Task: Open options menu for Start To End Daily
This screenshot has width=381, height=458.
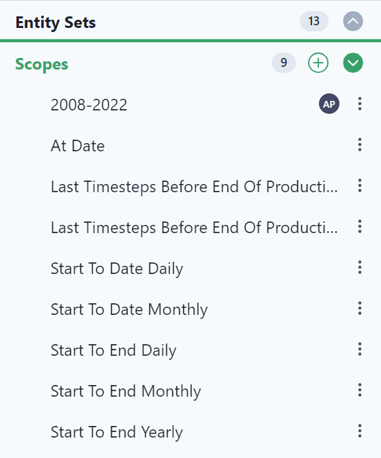Action: tap(360, 349)
